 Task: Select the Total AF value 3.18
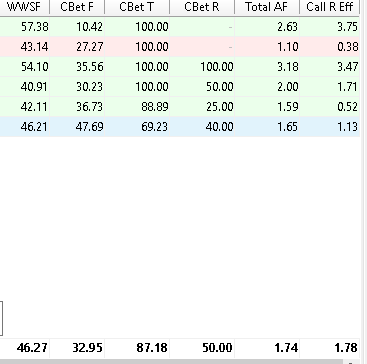click(287, 67)
